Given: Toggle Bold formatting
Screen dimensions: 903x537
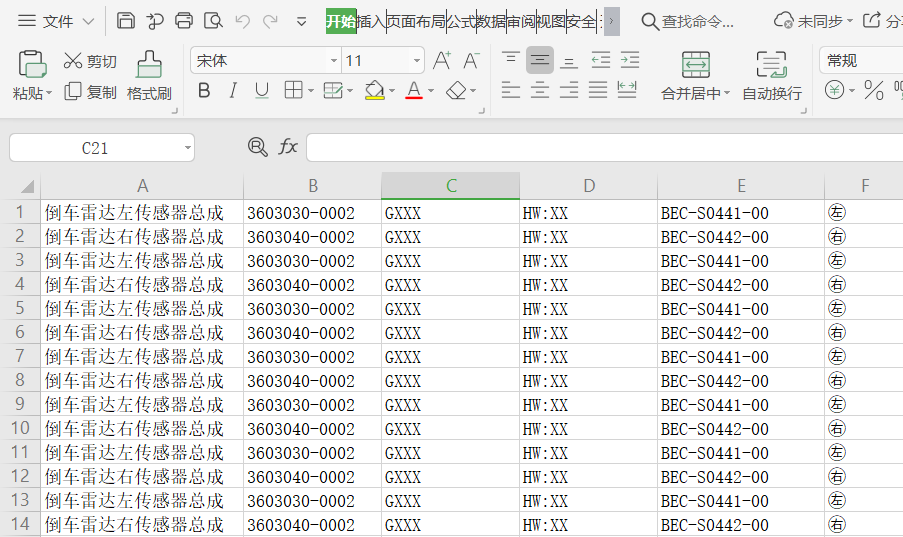Looking at the screenshot, I should (x=204, y=91).
